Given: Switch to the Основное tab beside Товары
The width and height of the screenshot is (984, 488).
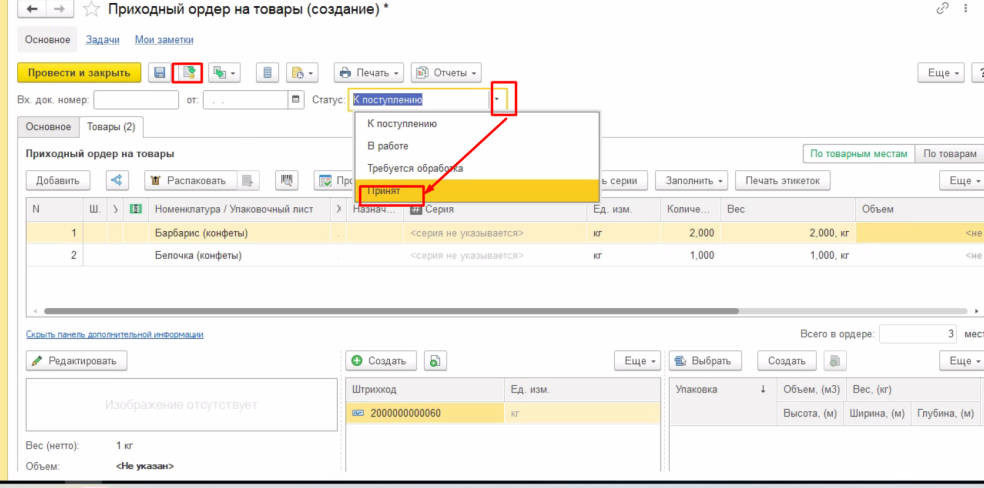Looking at the screenshot, I should tap(48, 127).
